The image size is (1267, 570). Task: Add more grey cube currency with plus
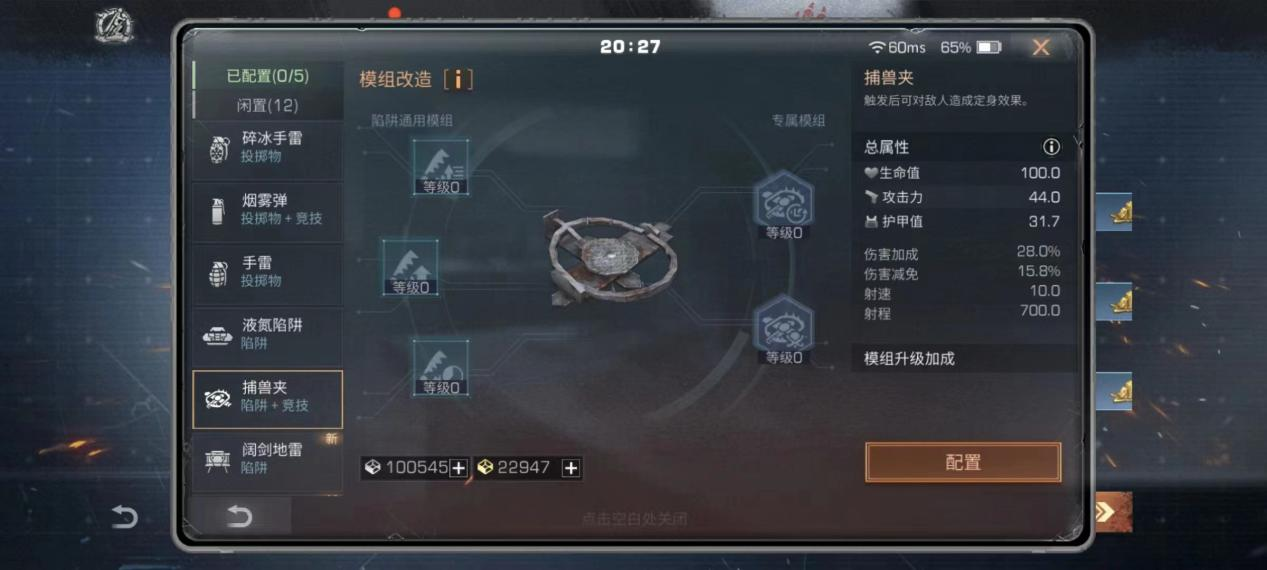(x=458, y=468)
